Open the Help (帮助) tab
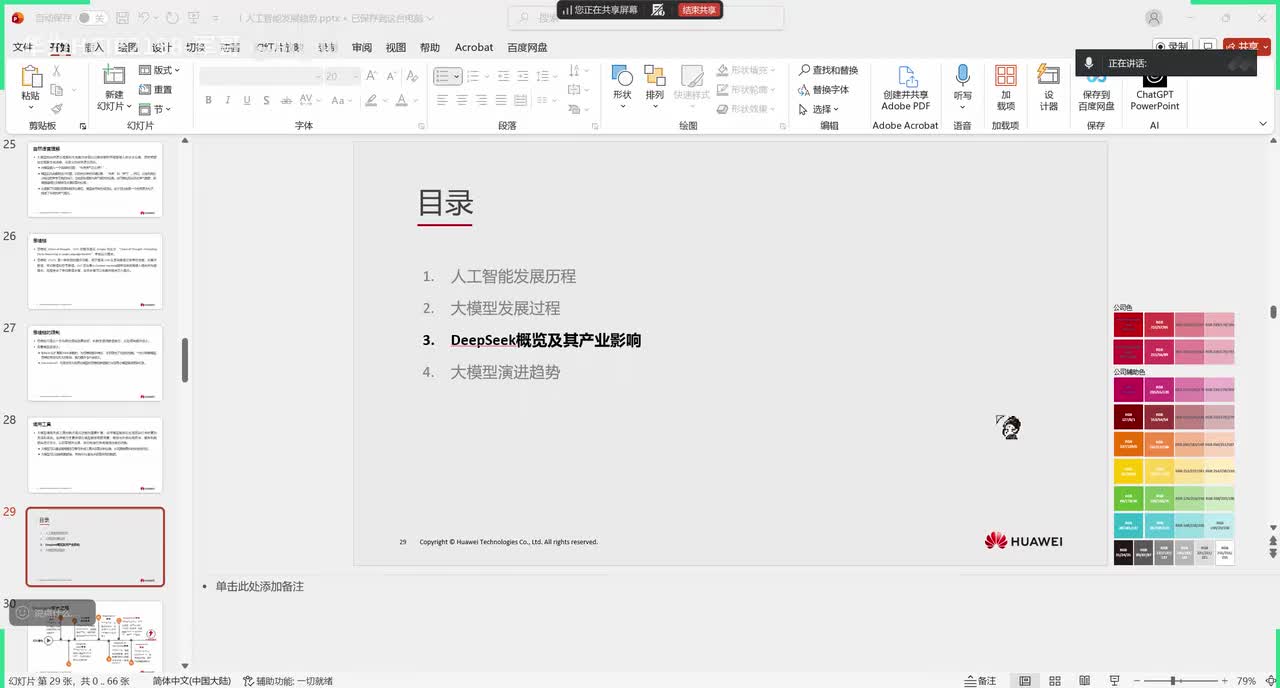 tap(430, 47)
